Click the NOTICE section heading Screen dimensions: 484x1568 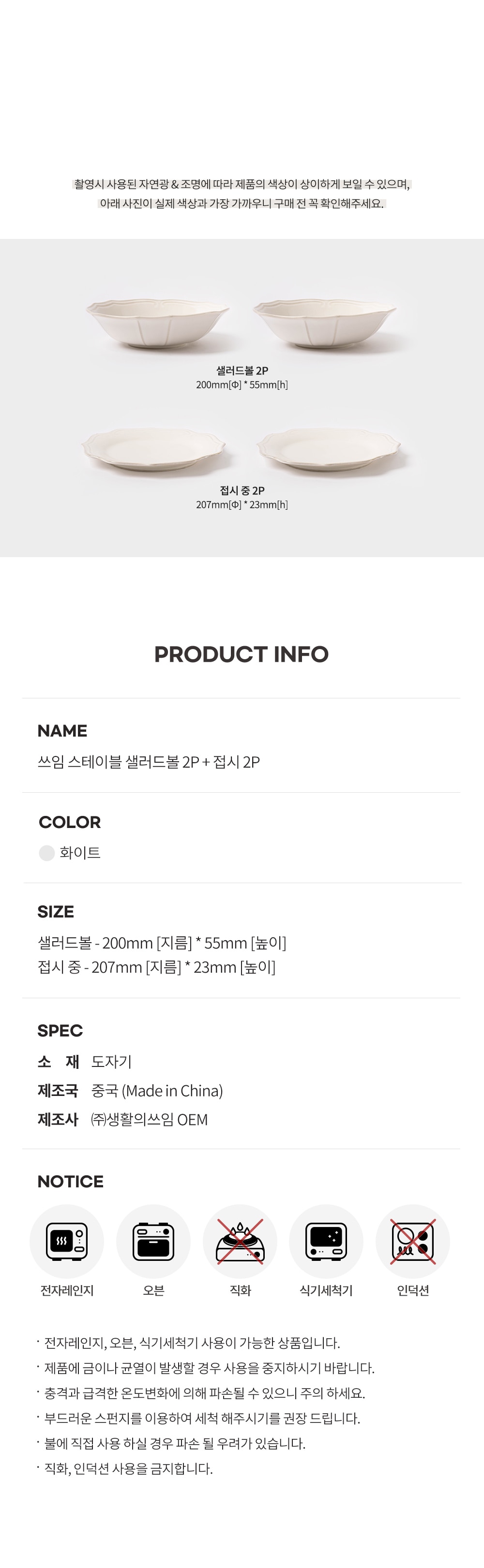click(x=71, y=1182)
